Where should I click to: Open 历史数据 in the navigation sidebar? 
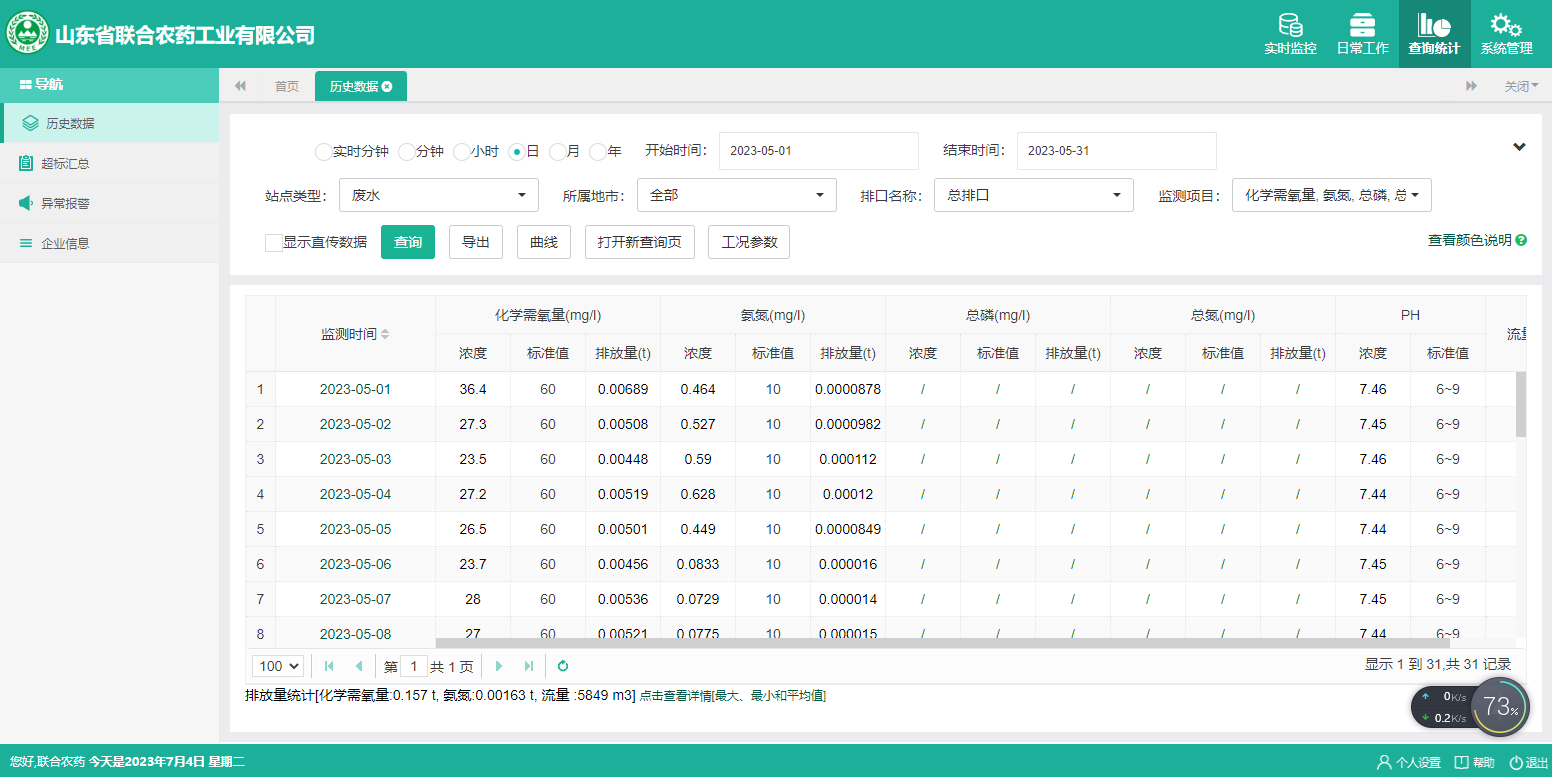[x=110, y=123]
